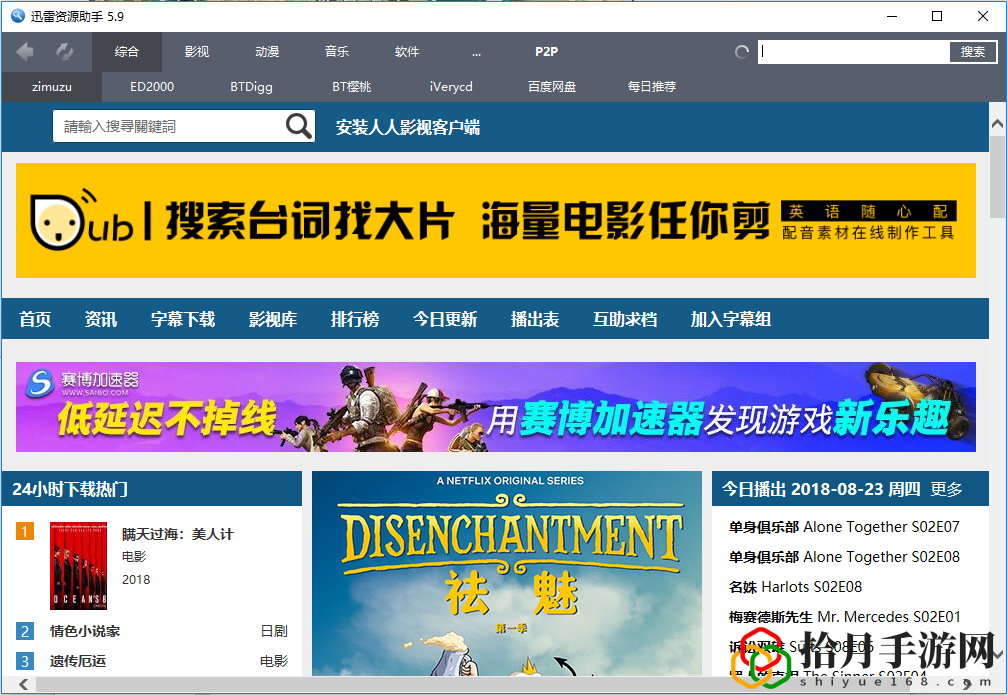Select the ED2000 source tab
Viewport: 1007px width, 695px height.
(152, 87)
